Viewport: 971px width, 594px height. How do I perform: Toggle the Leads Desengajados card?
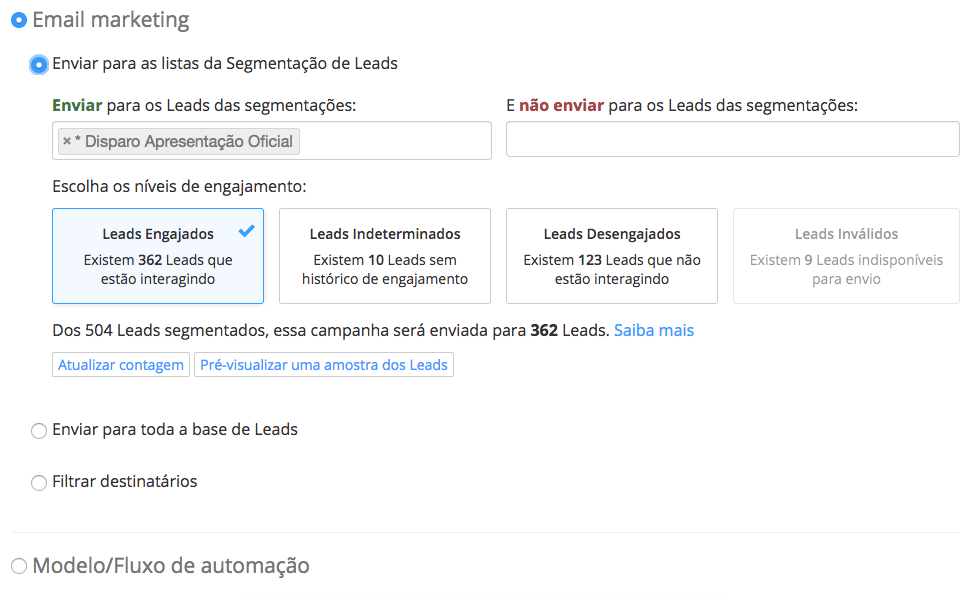(x=612, y=256)
